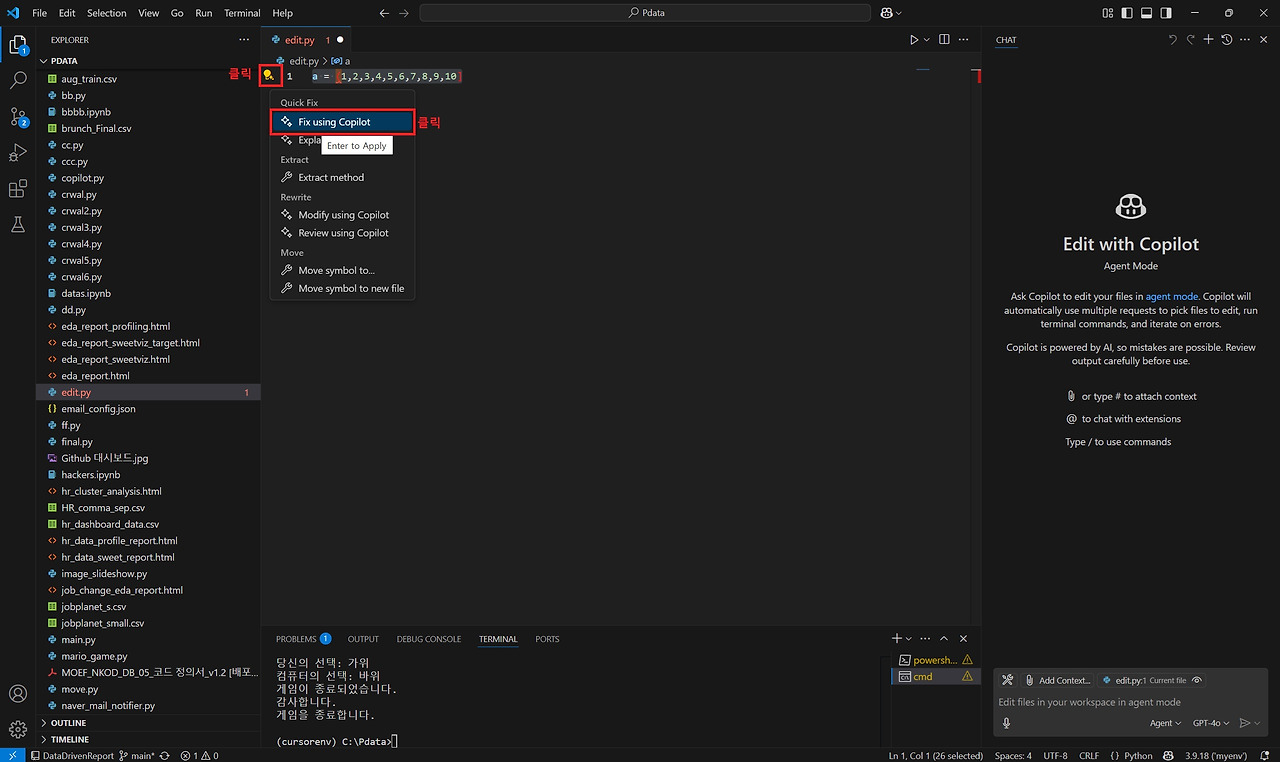
Task: Open the Copilot icon in the title bar
Action: (x=886, y=13)
